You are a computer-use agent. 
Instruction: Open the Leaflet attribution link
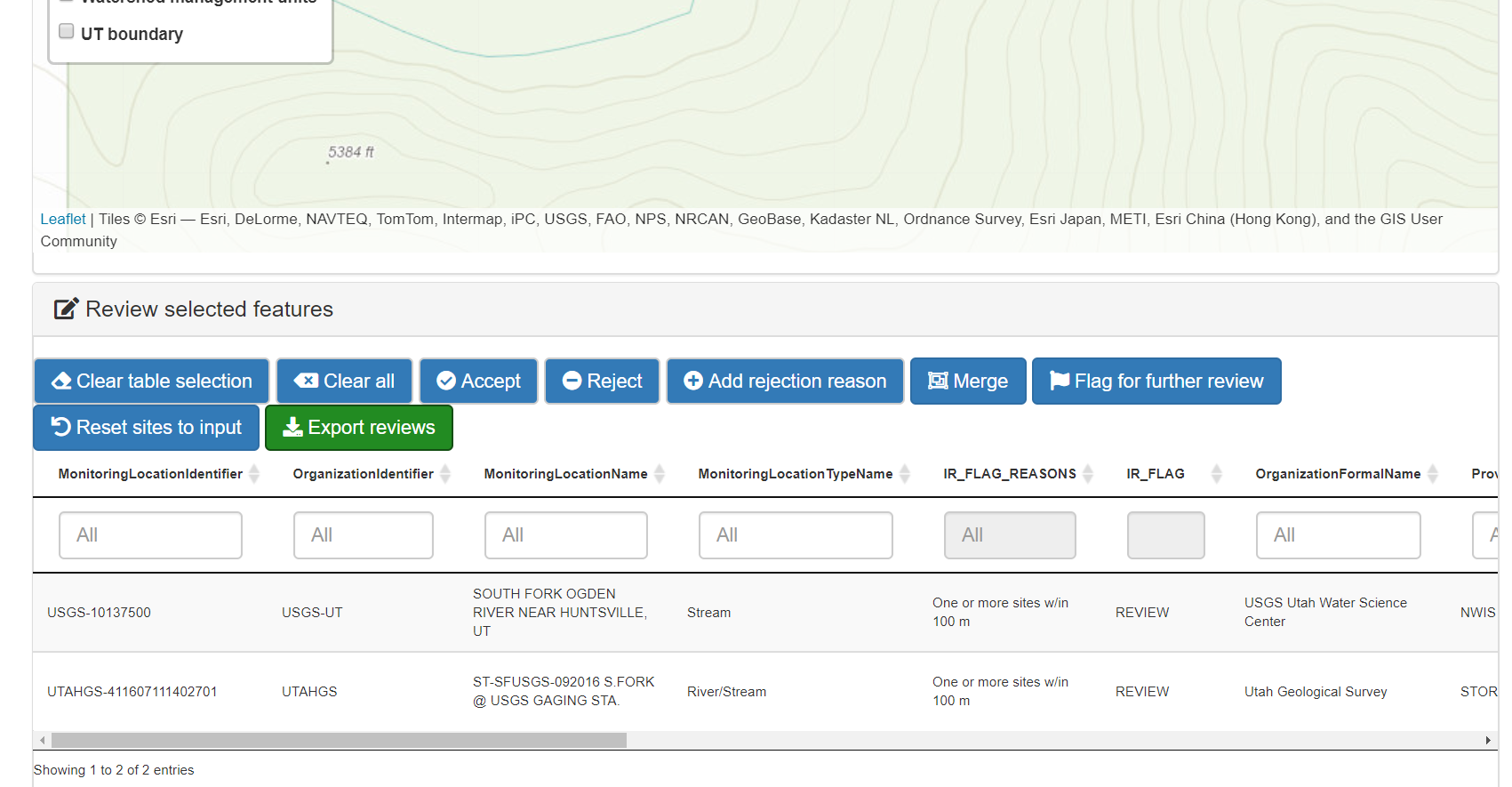point(63,219)
